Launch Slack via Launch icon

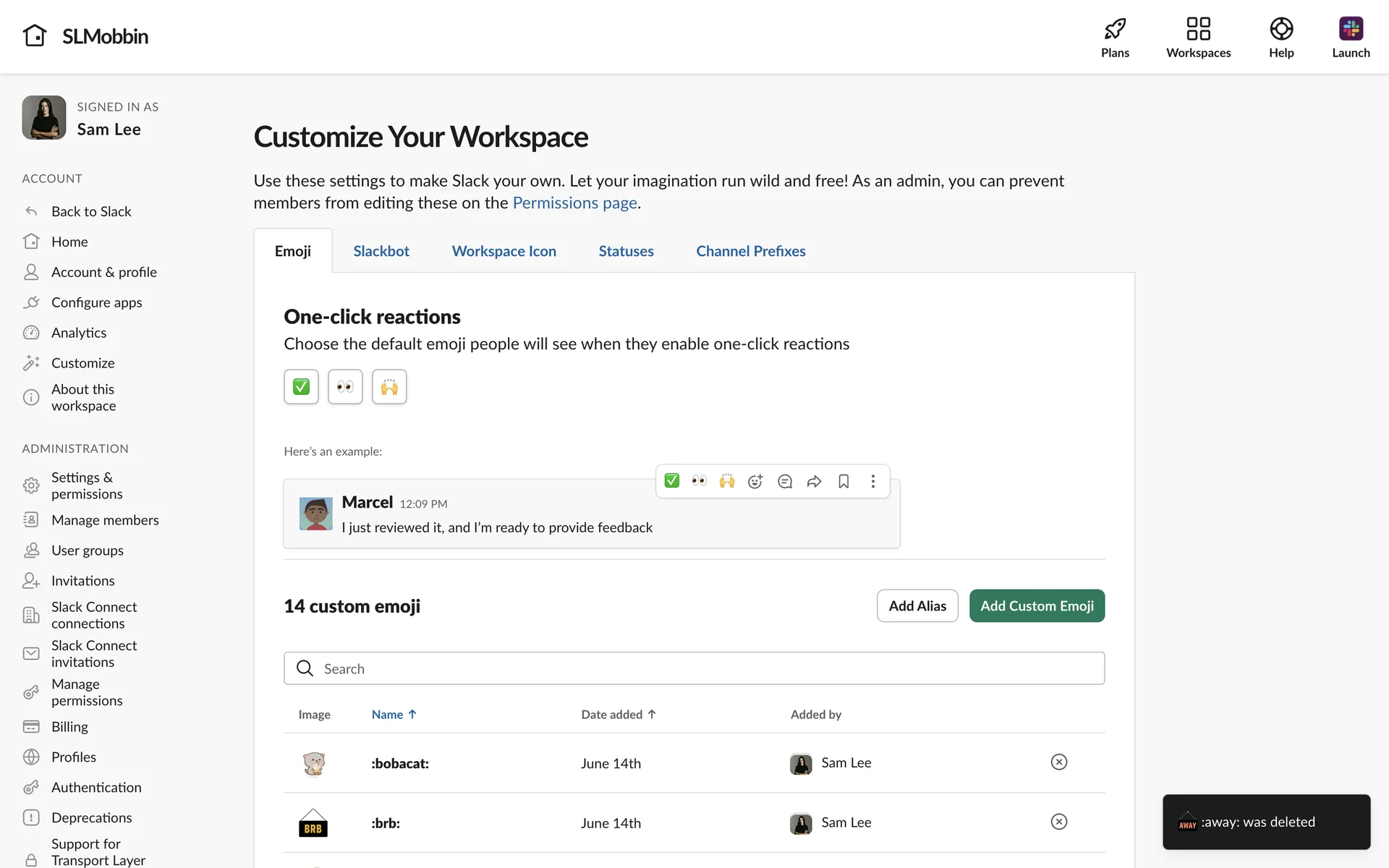(1350, 29)
